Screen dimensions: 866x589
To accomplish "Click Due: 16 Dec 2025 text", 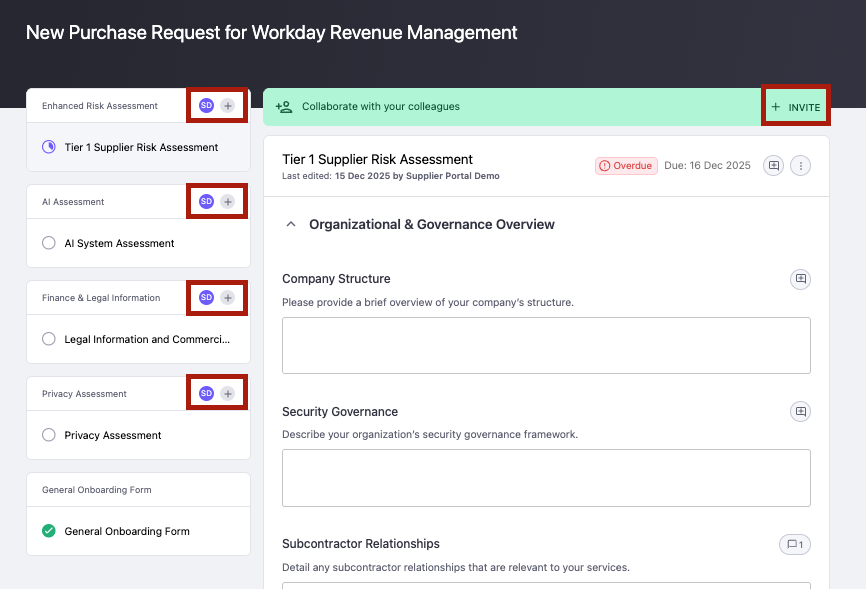I will click(707, 166).
